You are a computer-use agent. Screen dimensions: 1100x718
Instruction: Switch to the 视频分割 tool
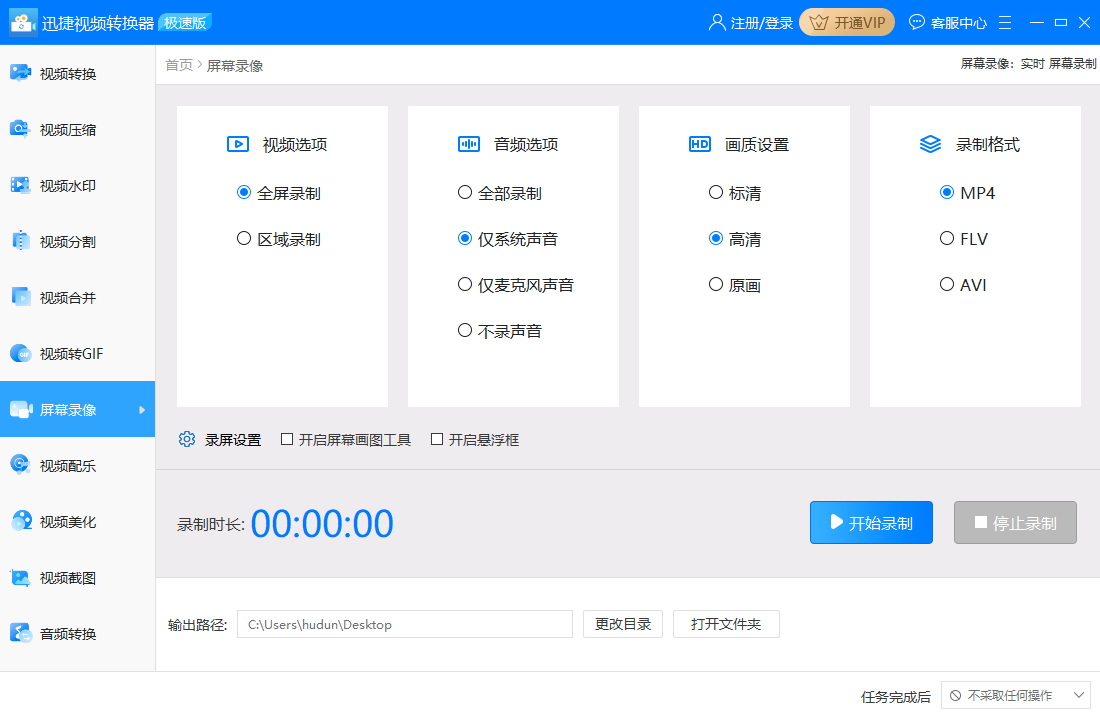(62, 240)
